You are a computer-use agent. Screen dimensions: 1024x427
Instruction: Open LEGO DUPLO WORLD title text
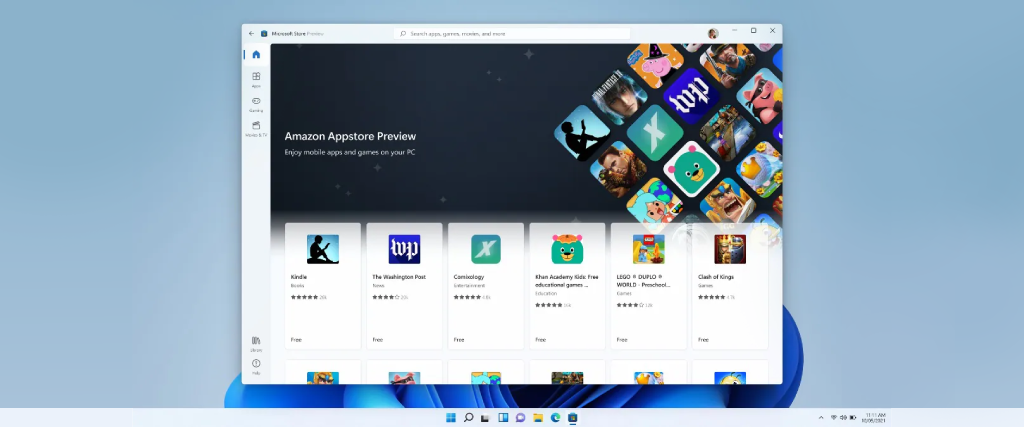pyautogui.click(x=644, y=281)
